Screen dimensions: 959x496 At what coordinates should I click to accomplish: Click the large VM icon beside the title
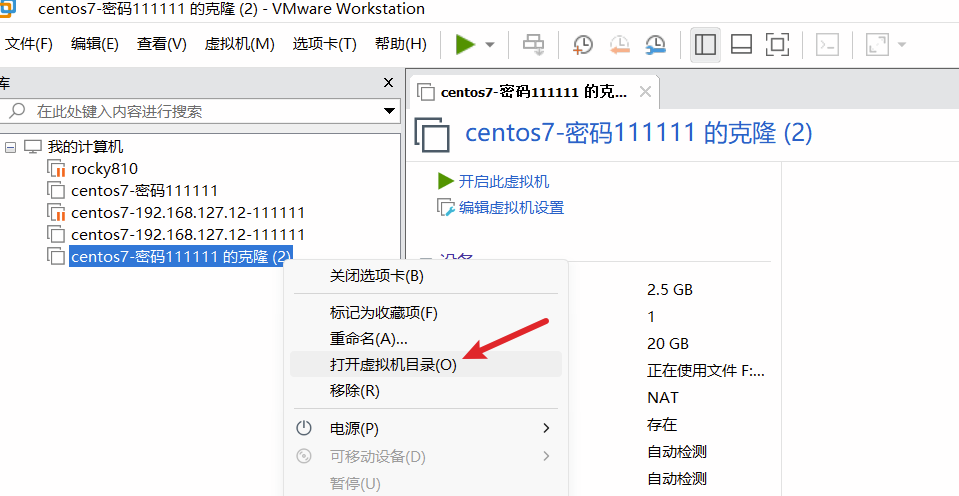(x=432, y=135)
